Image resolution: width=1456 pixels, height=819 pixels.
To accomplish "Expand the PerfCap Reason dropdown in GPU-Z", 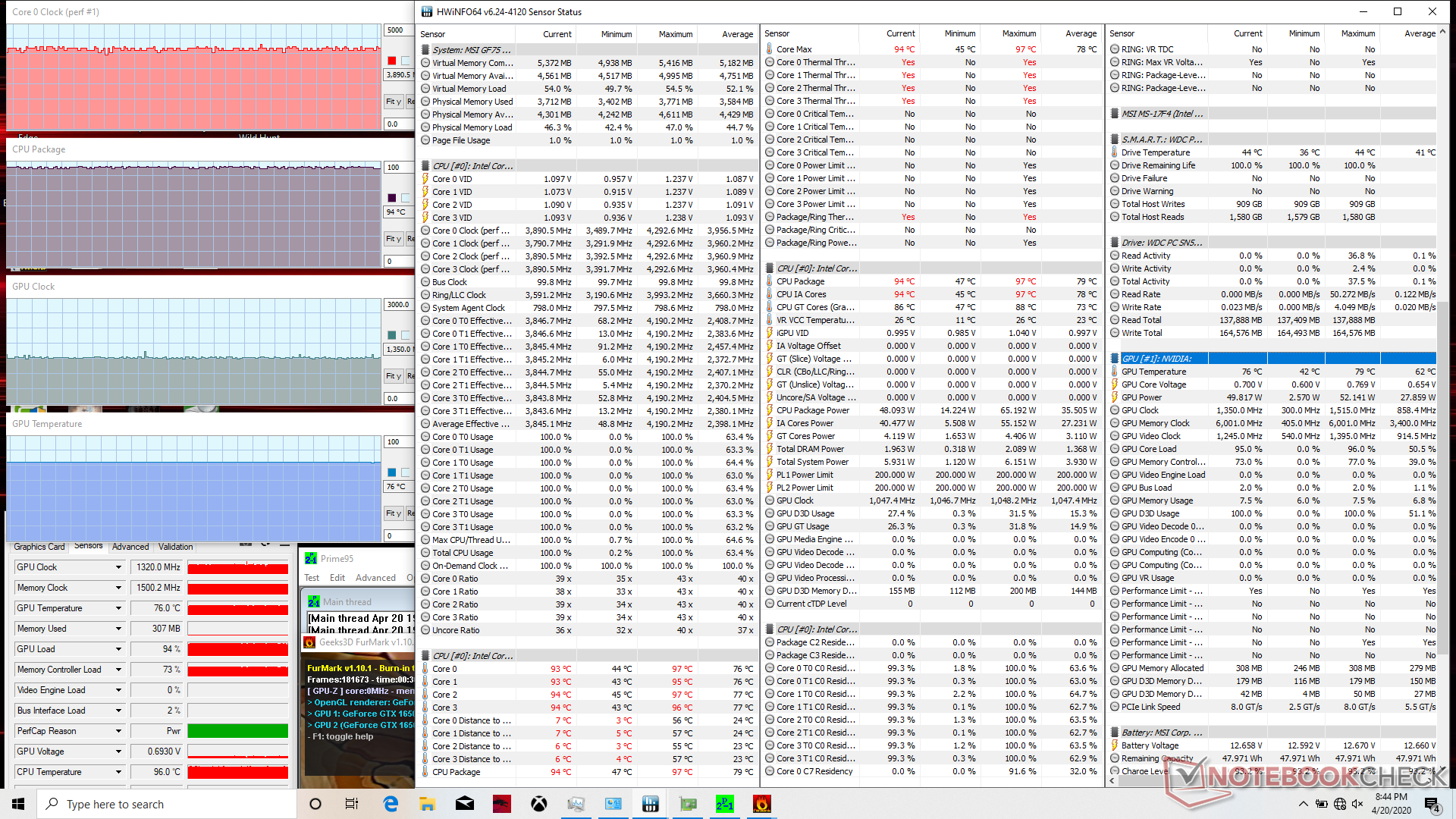I will point(118,731).
